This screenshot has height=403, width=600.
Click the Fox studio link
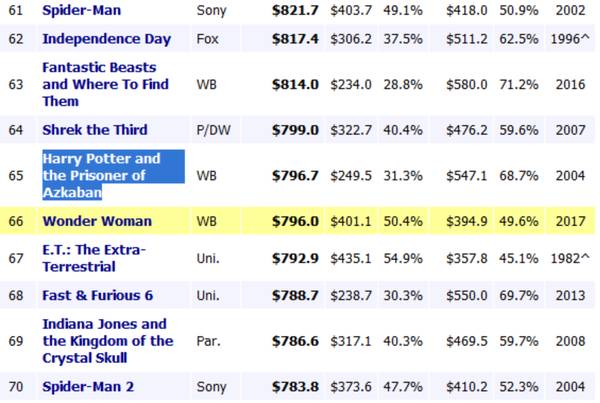(207, 39)
